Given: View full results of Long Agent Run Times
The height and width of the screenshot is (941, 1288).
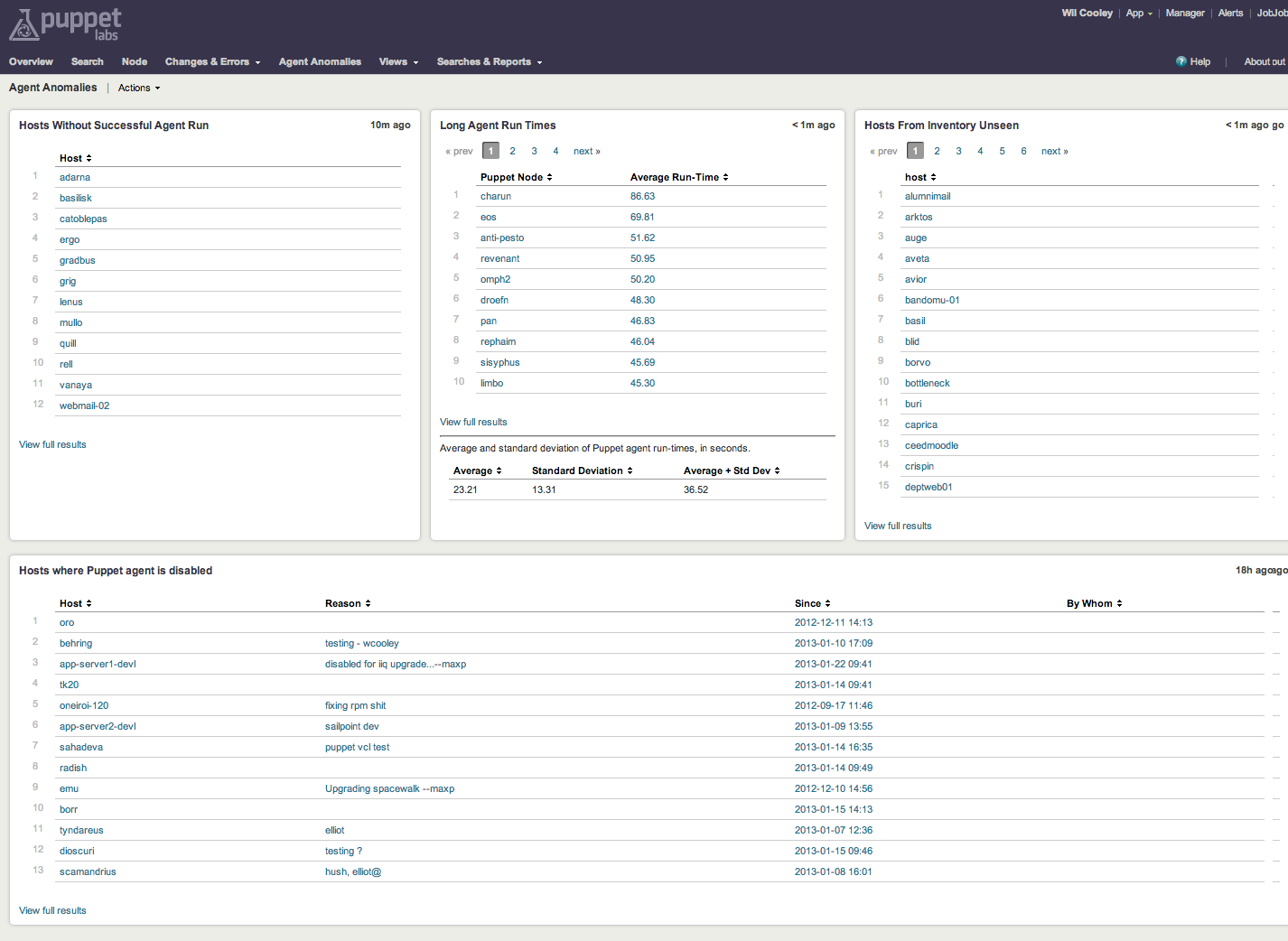Looking at the screenshot, I should [473, 422].
